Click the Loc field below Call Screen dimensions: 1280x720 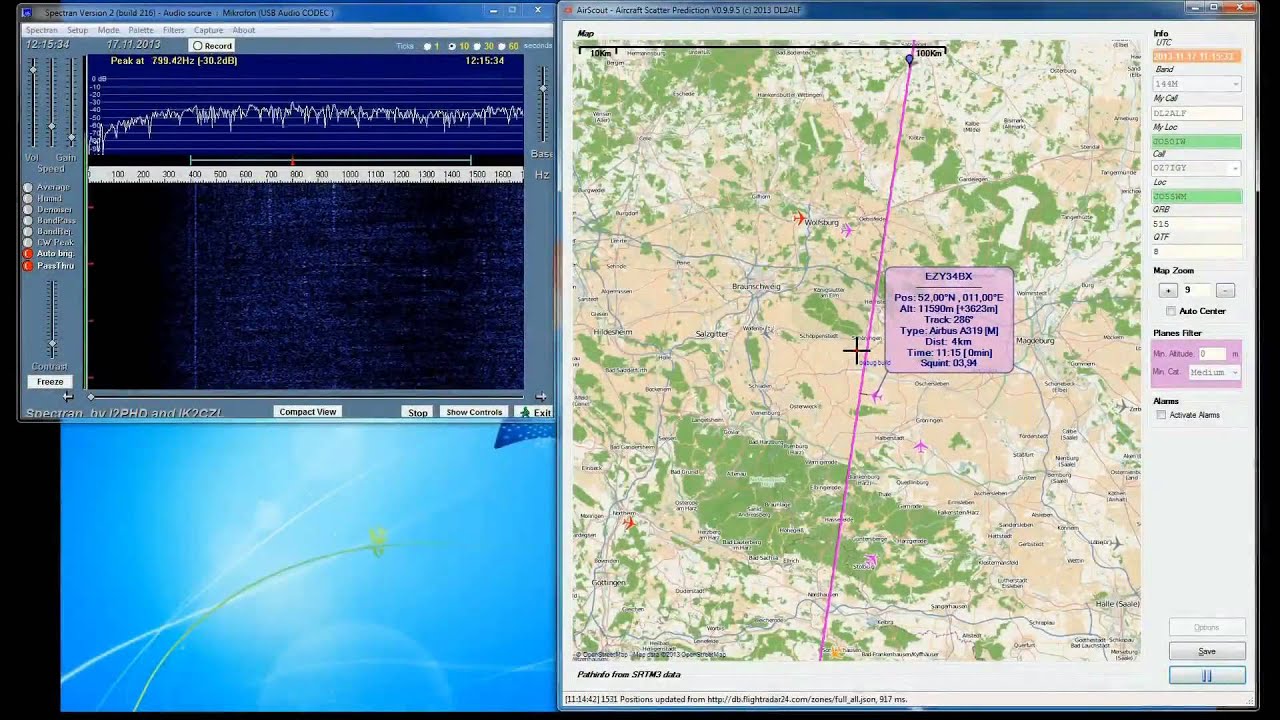(1197, 196)
